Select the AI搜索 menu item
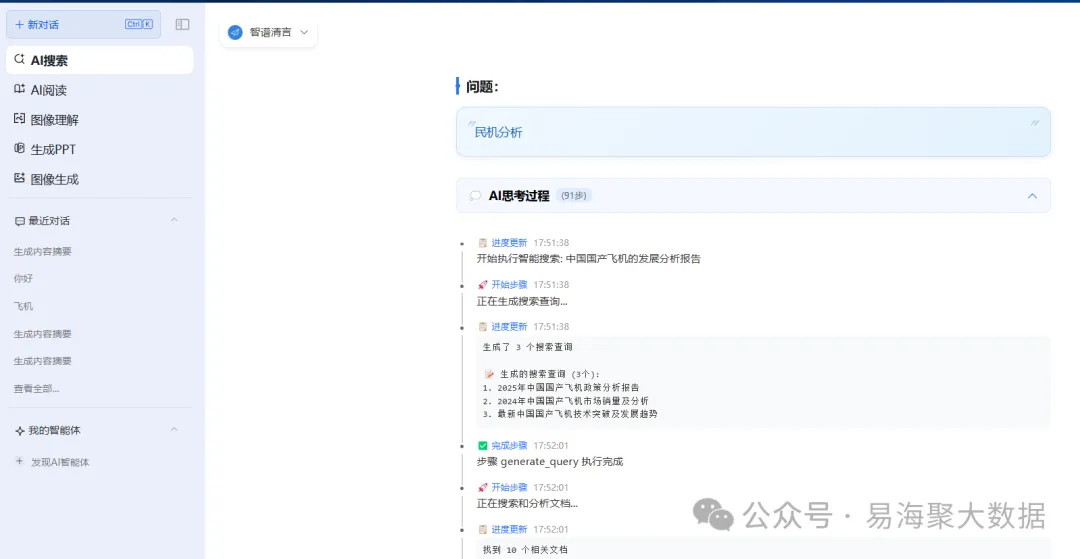The image size is (1080, 559). tap(100, 61)
